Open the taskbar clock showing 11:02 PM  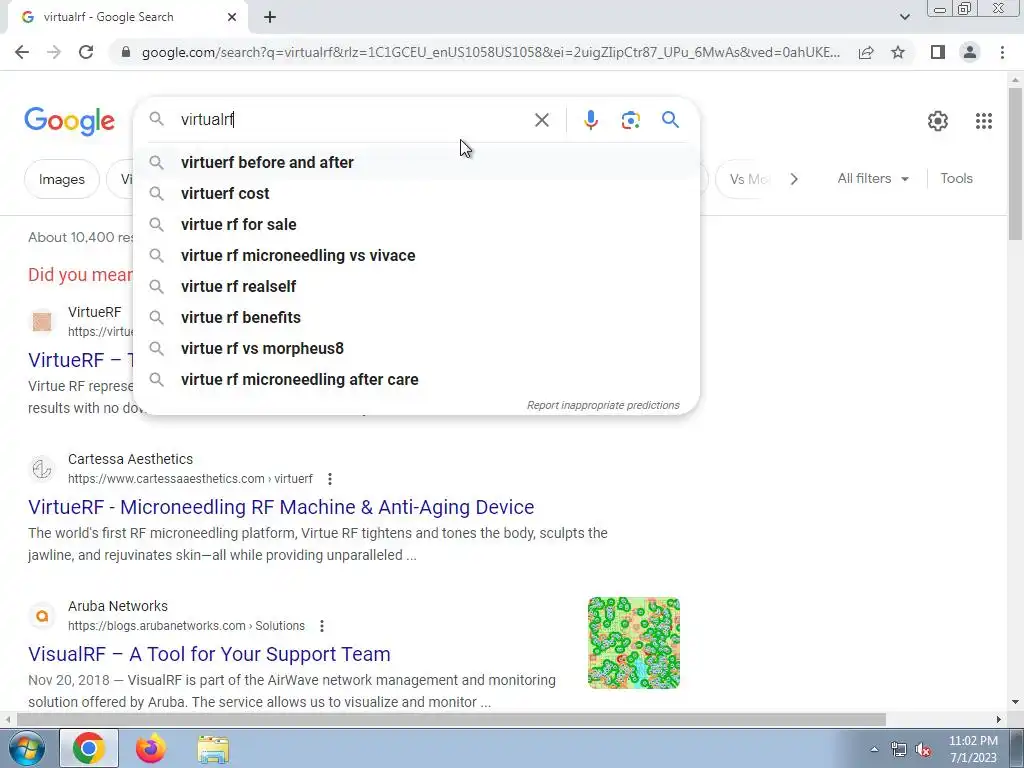click(973, 749)
